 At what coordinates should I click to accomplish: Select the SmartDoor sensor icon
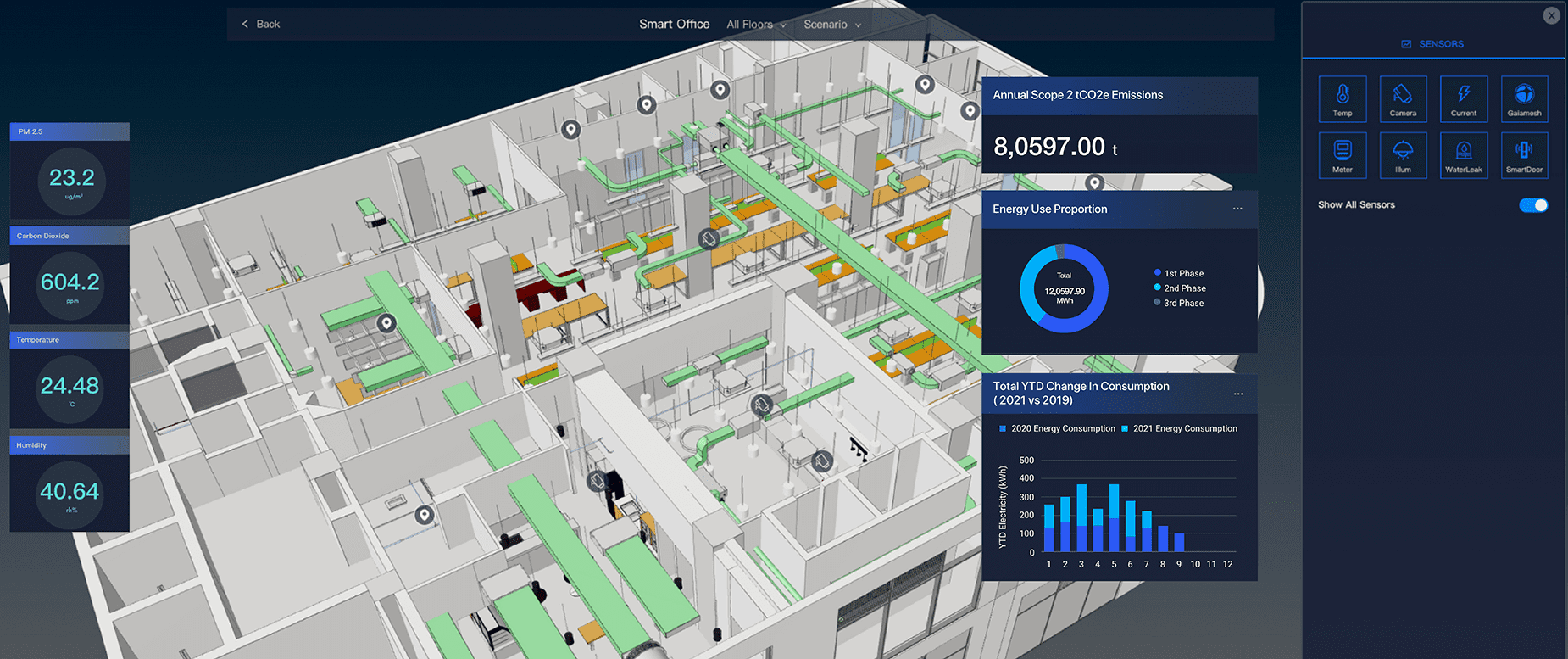[x=1524, y=155]
